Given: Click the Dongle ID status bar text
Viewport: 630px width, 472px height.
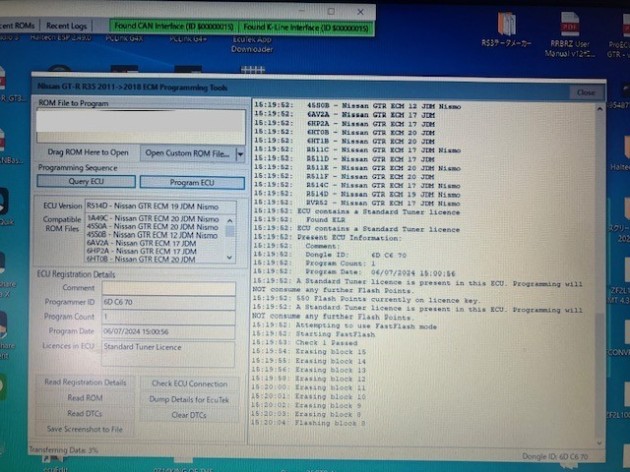Looking at the screenshot, I should 555,456.
